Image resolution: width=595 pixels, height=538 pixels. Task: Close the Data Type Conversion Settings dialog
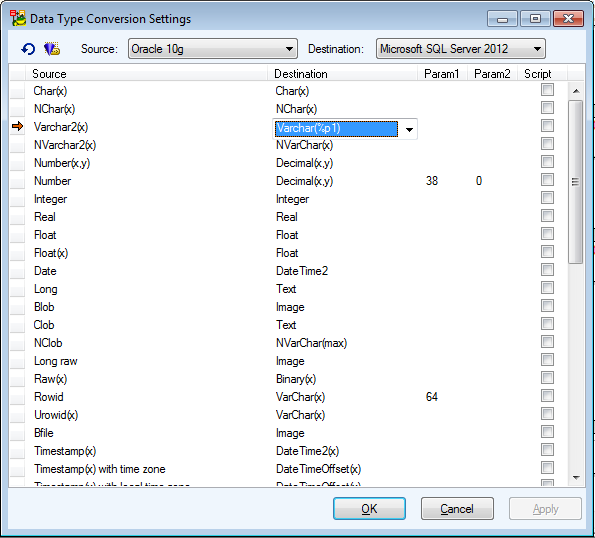568,19
